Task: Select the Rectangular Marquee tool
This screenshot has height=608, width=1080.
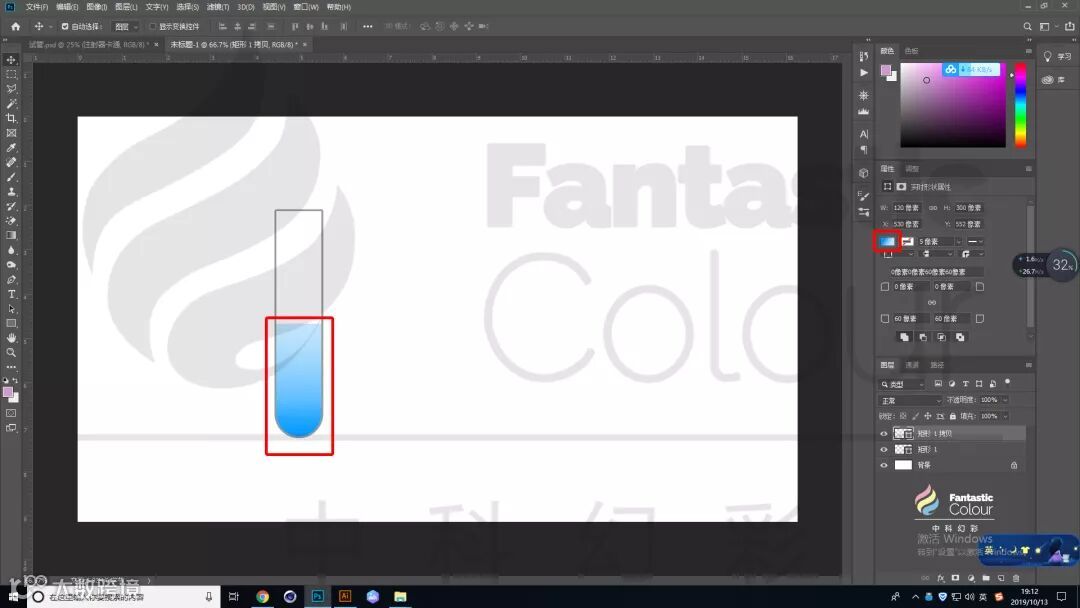Action: [11, 74]
